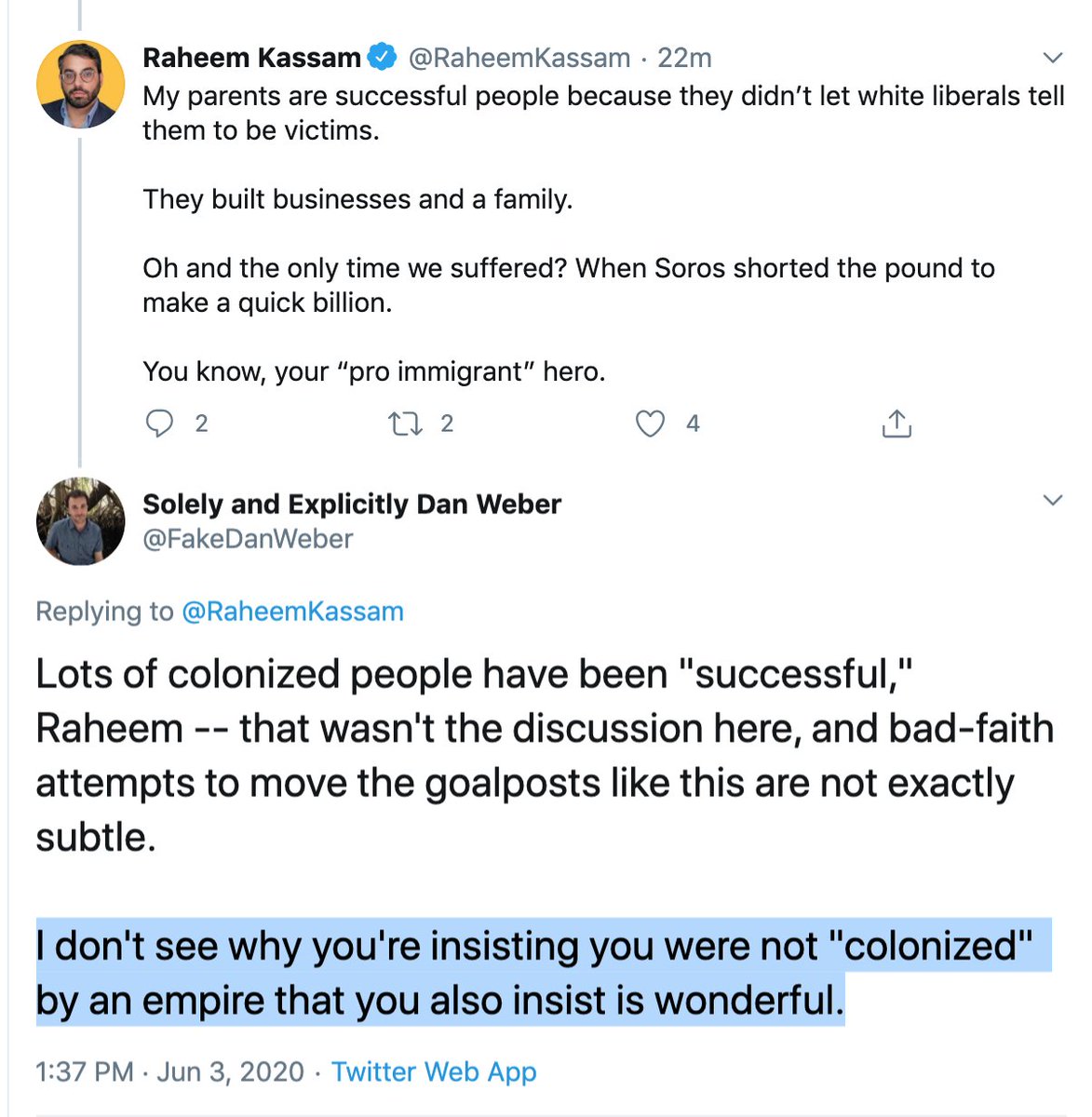Click the @FakeDanWeber handle
Viewport: 1092px width, 1117px height.
click(248, 539)
